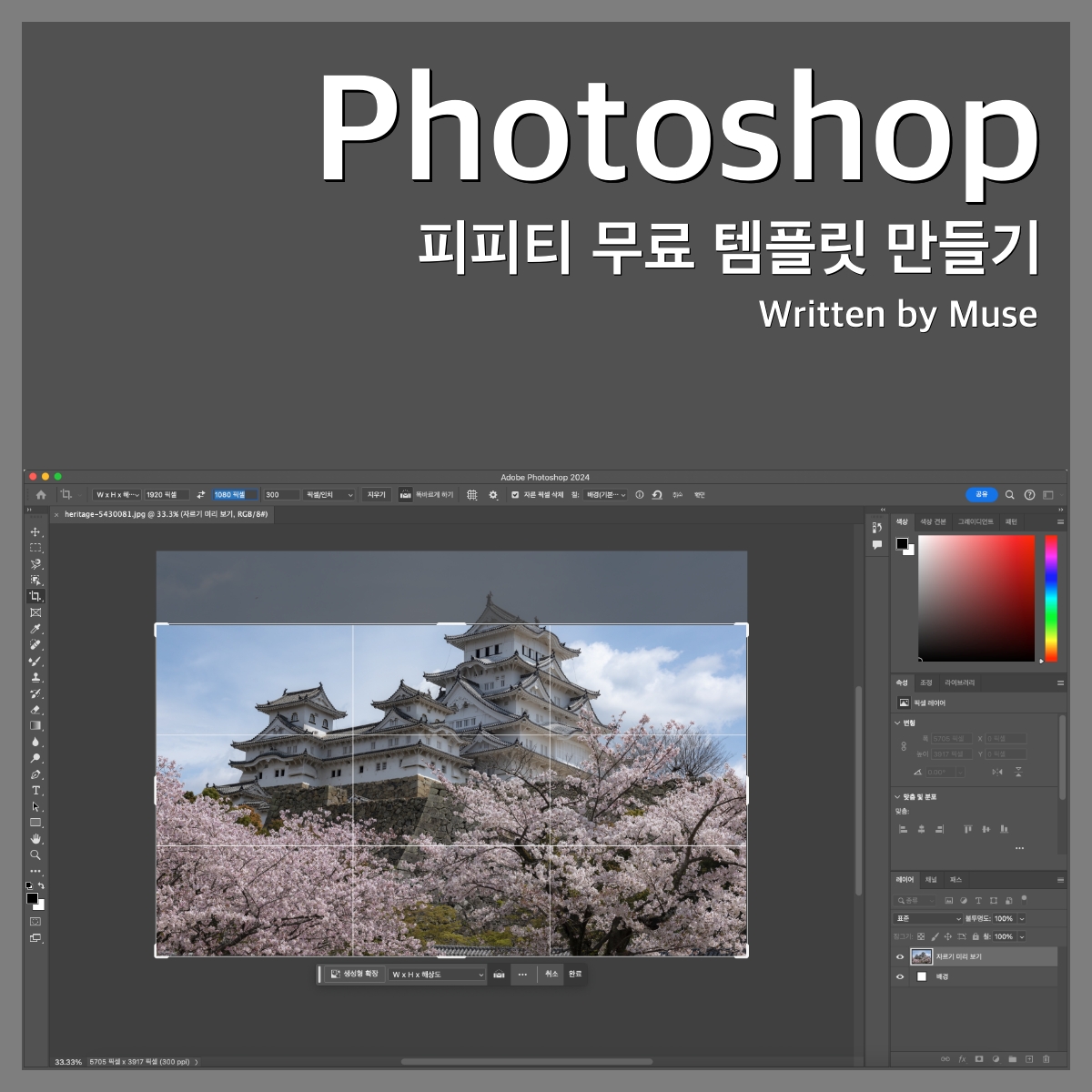Toggle the width-height link in Properties

904,746
